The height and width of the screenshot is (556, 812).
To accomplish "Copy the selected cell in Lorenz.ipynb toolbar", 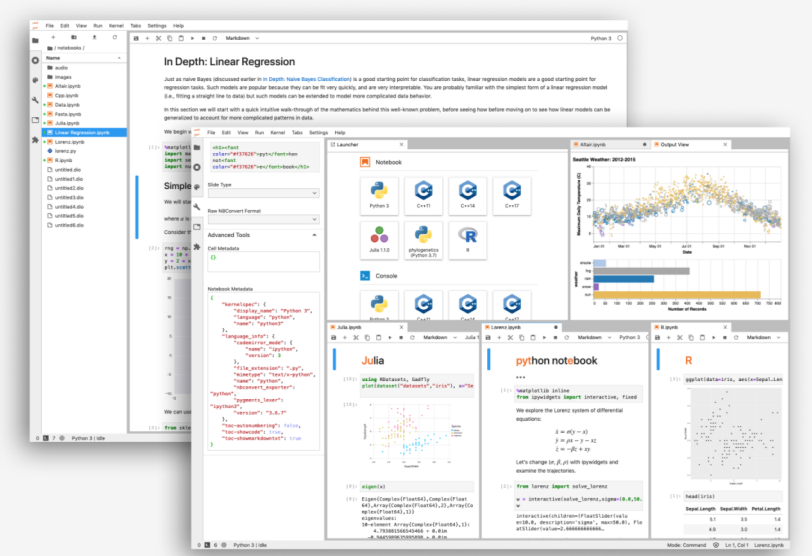I will tap(521, 338).
